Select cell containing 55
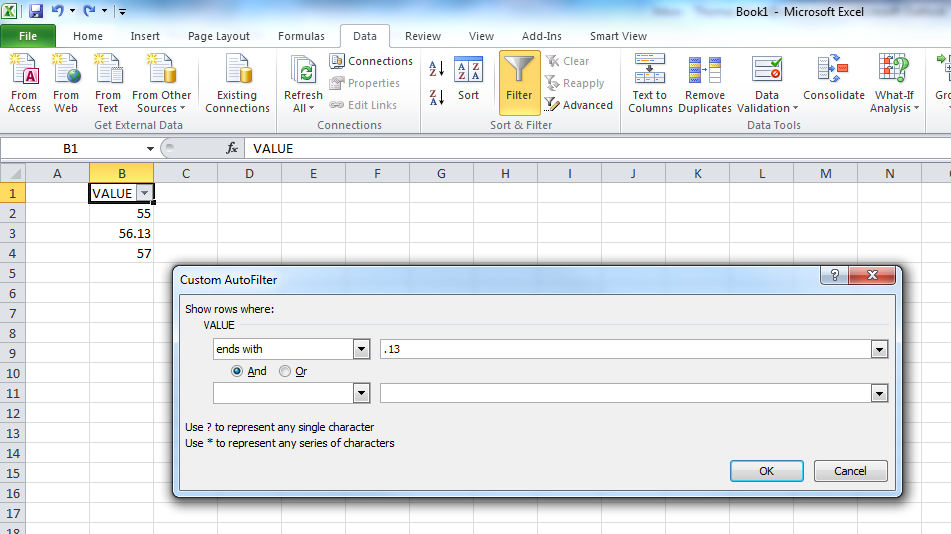951x534 pixels. point(121,214)
